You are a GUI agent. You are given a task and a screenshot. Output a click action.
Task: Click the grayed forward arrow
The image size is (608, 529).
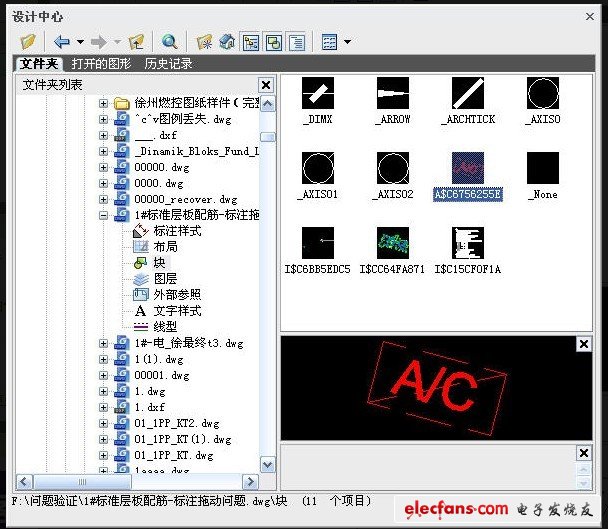click(x=98, y=41)
